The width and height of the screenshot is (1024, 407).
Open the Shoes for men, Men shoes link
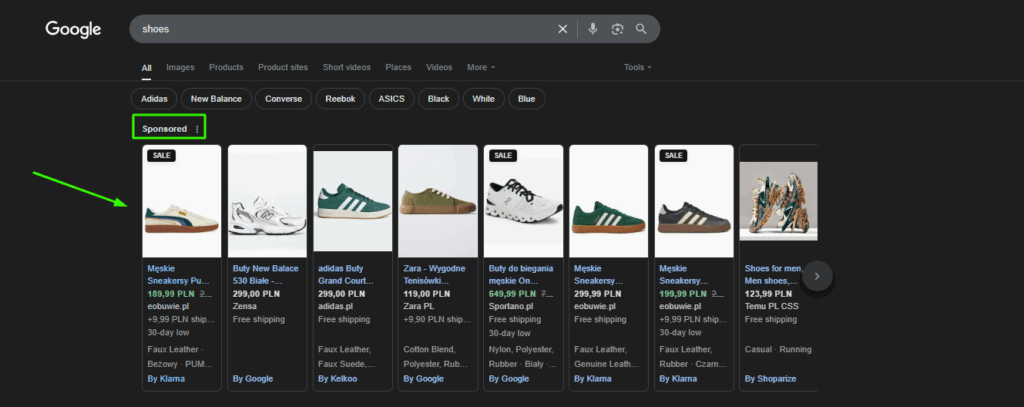click(774, 274)
